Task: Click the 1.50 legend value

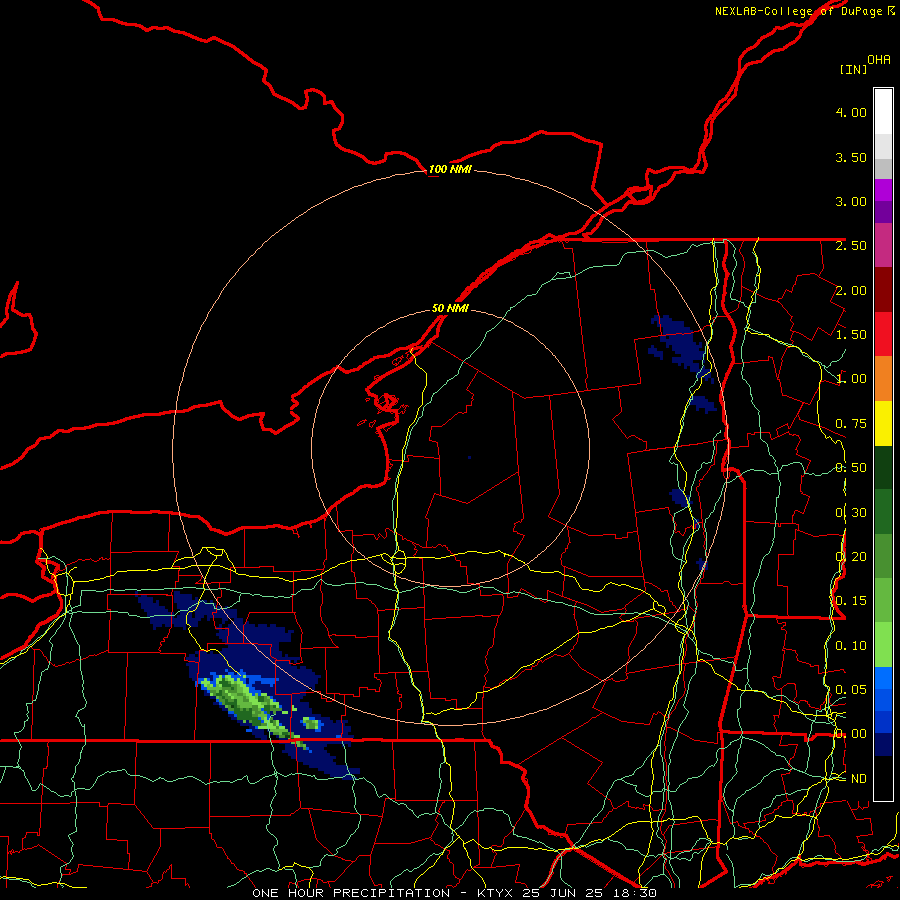Action: click(x=851, y=335)
